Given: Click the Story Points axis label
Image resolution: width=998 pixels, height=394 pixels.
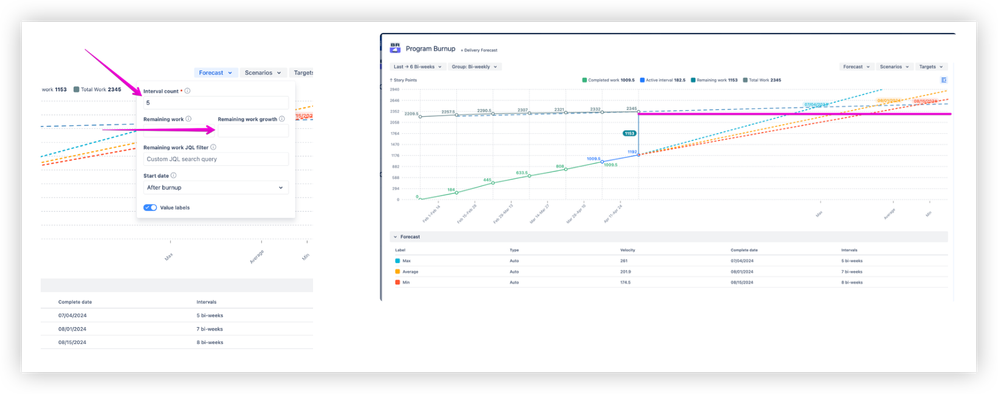Looking at the screenshot, I should [404, 80].
